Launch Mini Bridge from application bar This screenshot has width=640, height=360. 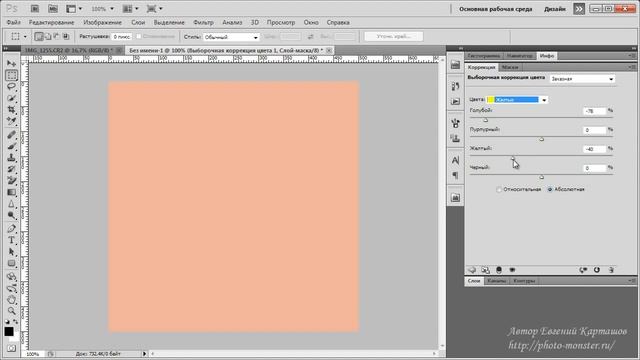pyautogui.click(x=53, y=9)
